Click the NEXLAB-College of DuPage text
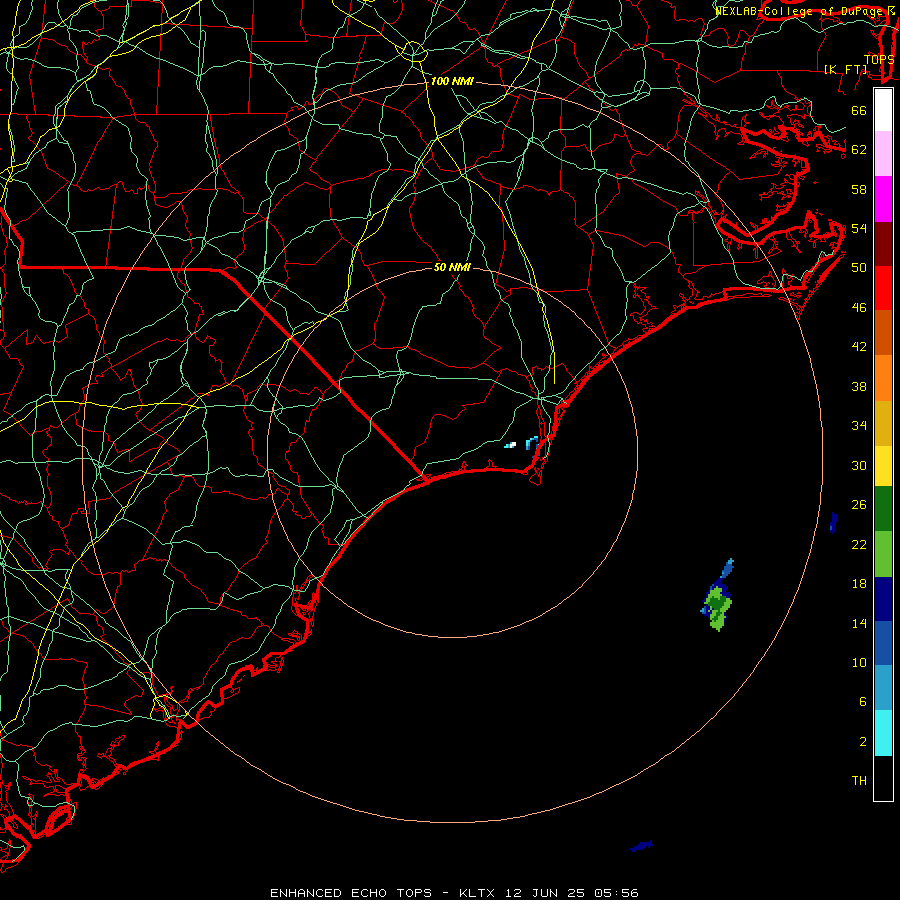Screen dimensions: 900x900 click(798, 11)
